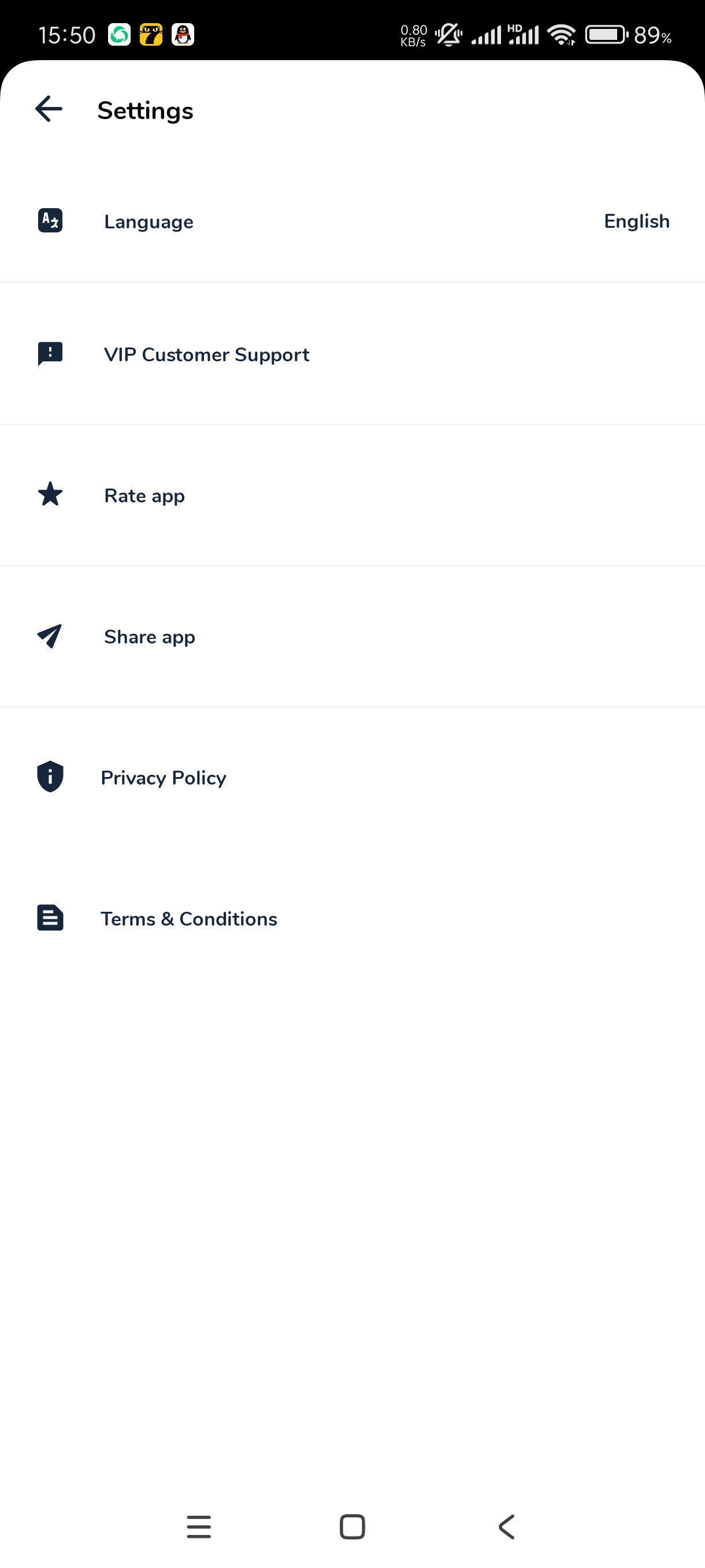705x1568 pixels.
Task: Tap the back arrow beside Settings
Action: pyautogui.click(x=49, y=110)
